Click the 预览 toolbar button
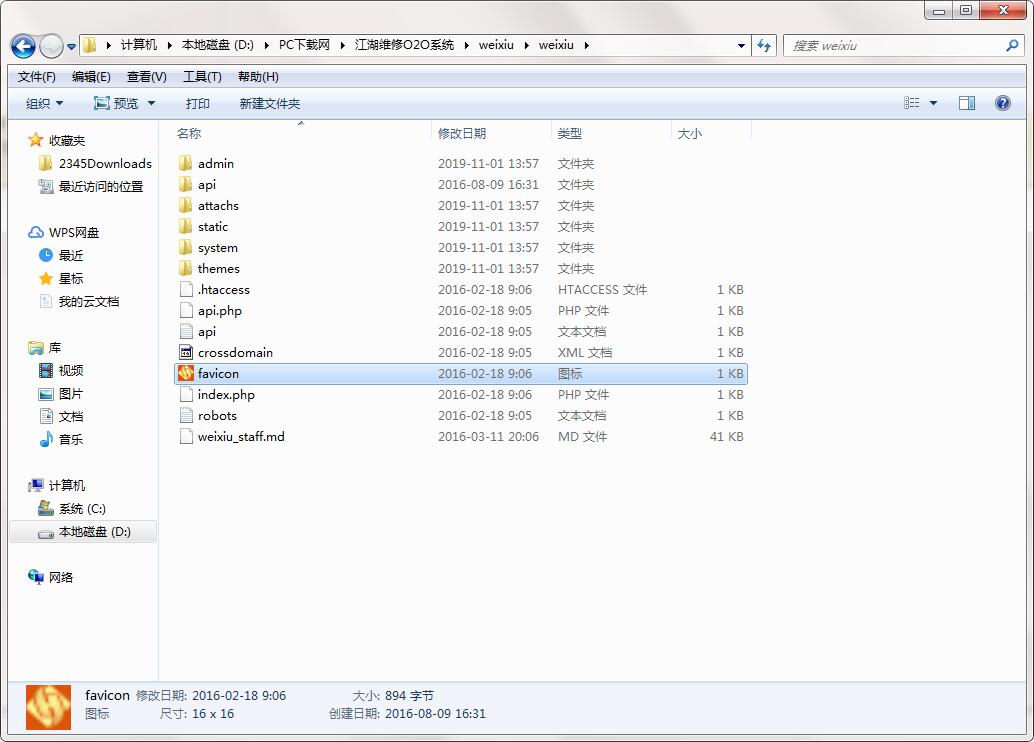 (x=117, y=104)
